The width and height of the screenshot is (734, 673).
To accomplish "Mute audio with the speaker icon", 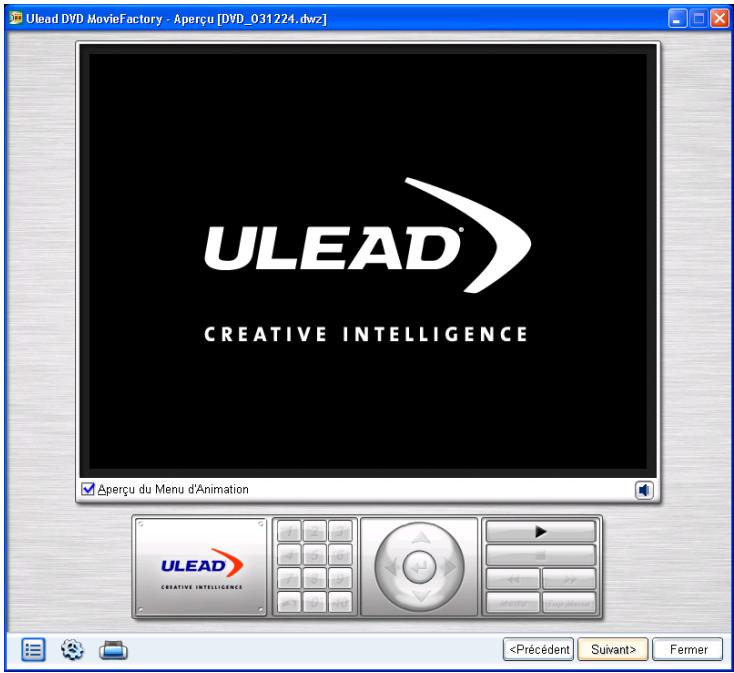I will [644, 490].
